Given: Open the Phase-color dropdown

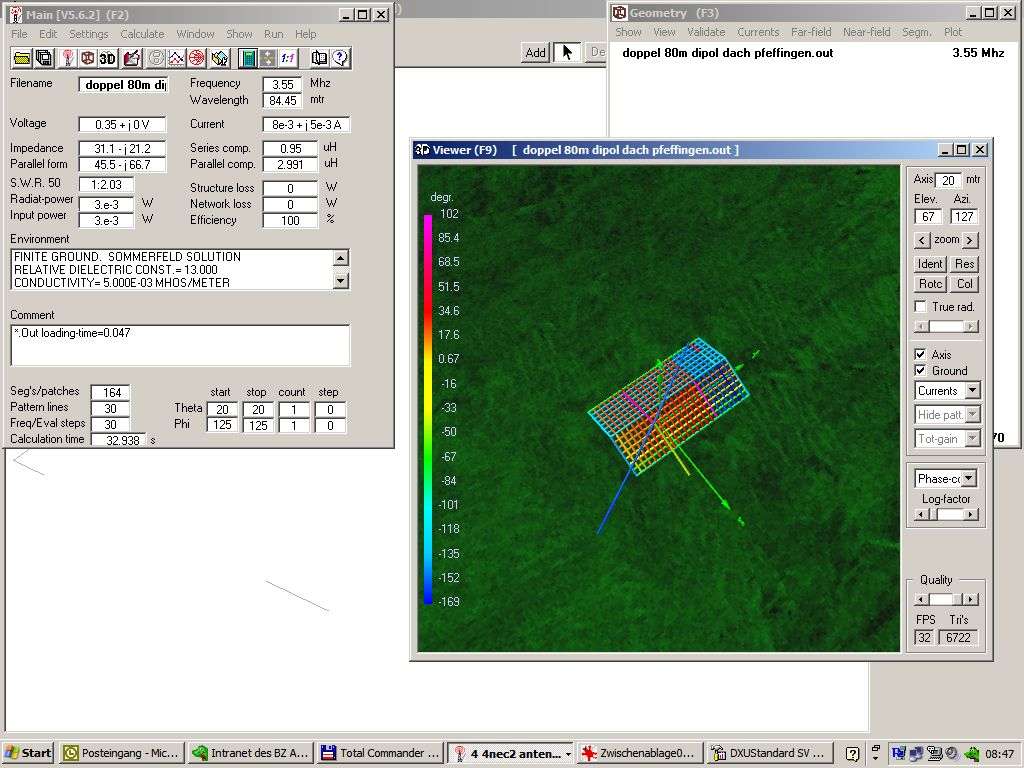Looking at the screenshot, I should pyautogui.click(x=968, y=479).
